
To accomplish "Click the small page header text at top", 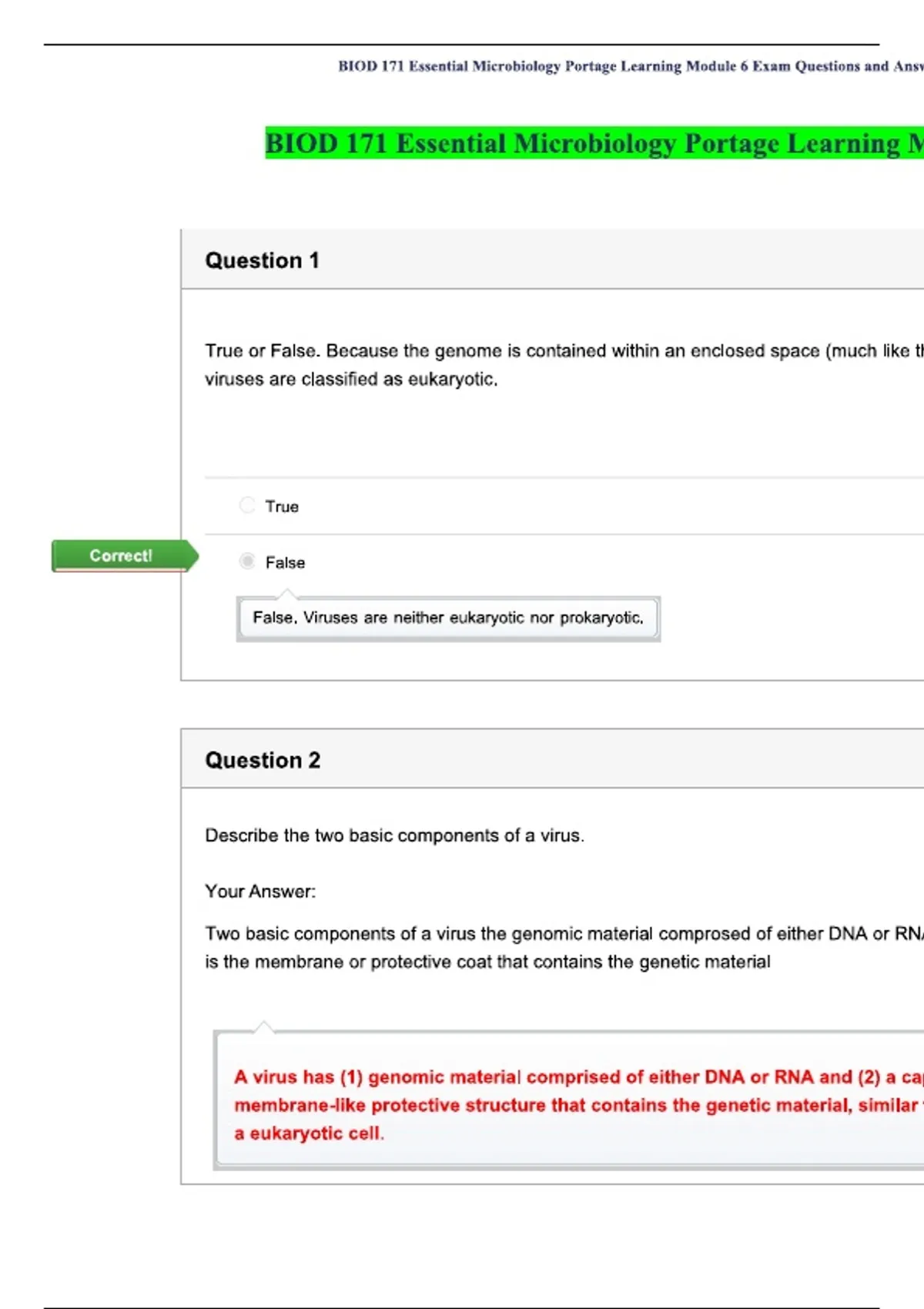I will click(630, 66).
